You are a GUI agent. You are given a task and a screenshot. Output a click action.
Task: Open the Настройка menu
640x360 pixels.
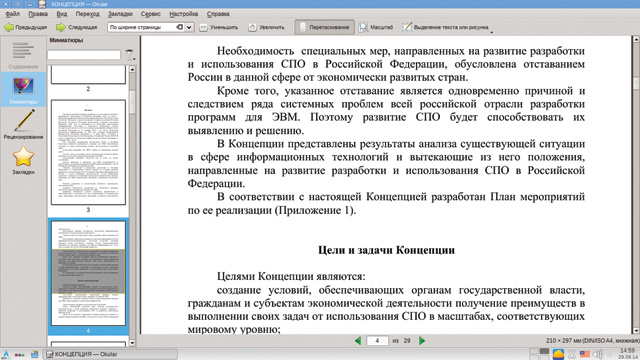184,14
